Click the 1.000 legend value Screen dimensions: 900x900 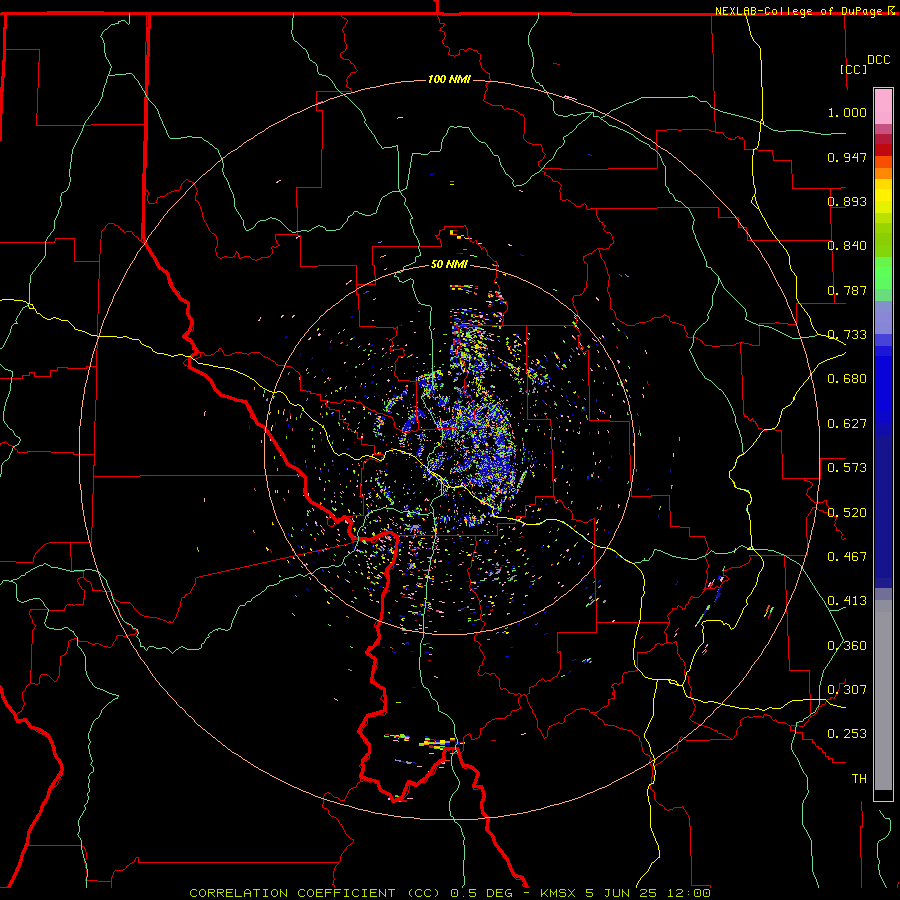(847, 112)
